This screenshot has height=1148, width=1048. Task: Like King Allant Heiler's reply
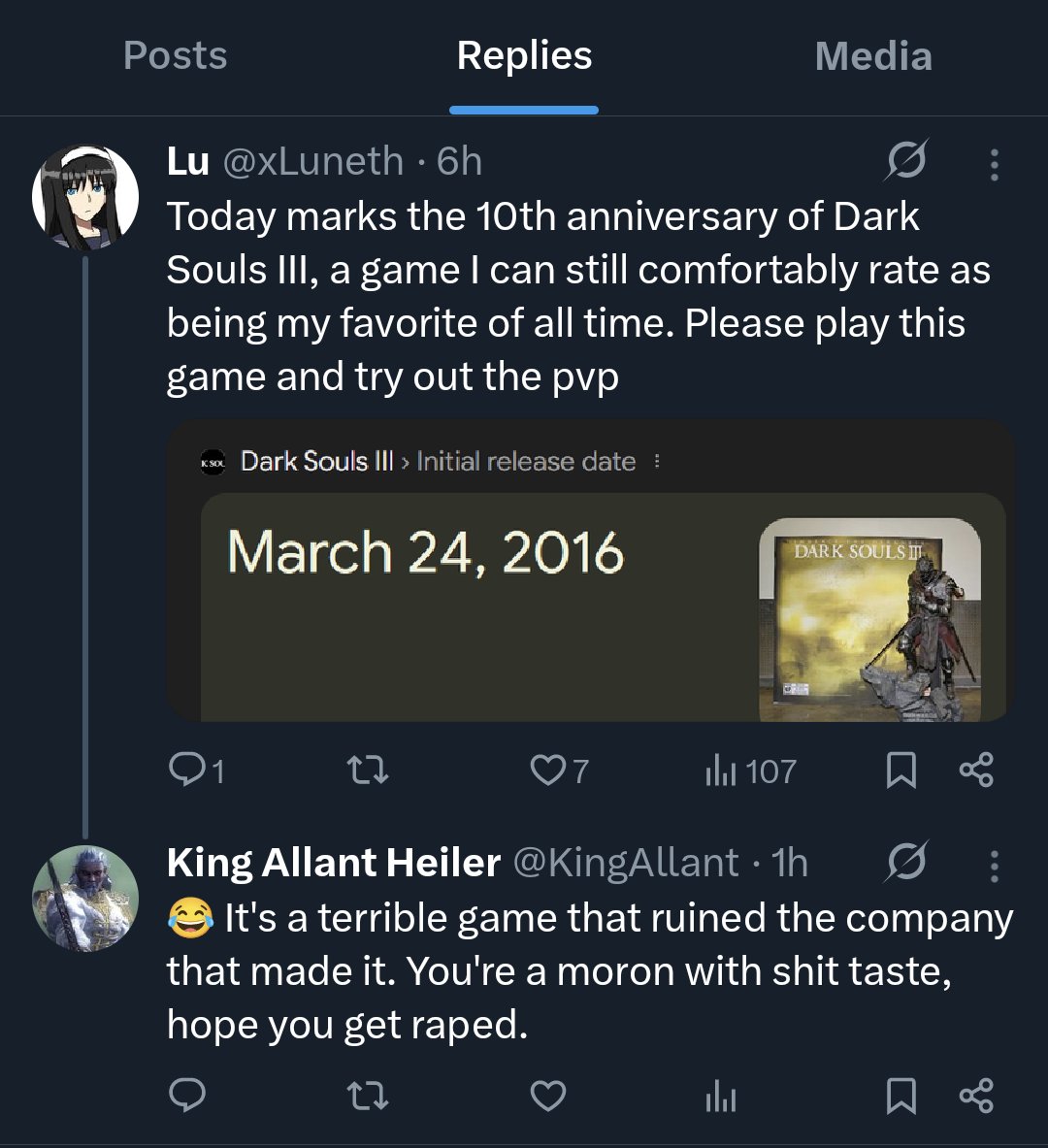[x=548, y=1097]
